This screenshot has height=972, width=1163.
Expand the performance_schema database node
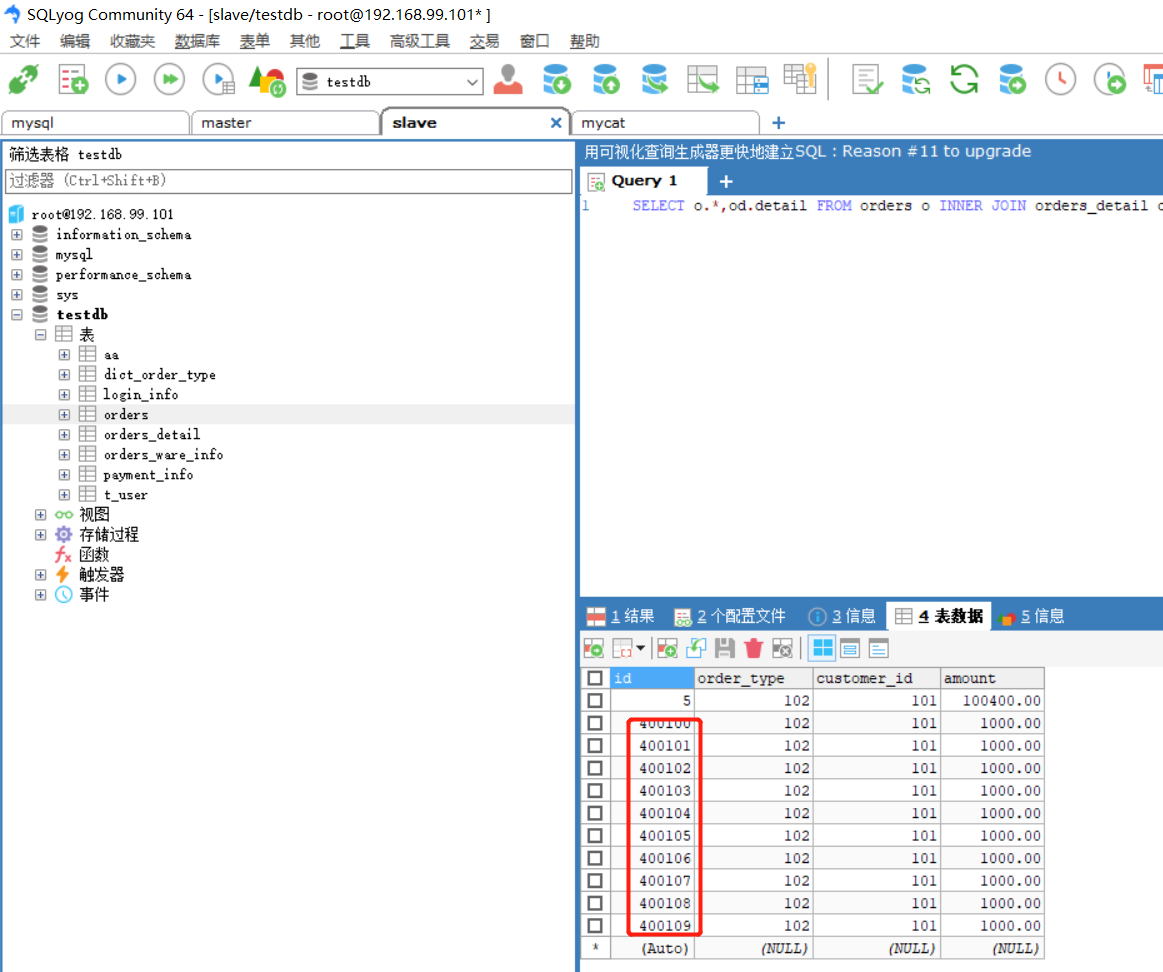pyautogui.click(x=17, y=275)
